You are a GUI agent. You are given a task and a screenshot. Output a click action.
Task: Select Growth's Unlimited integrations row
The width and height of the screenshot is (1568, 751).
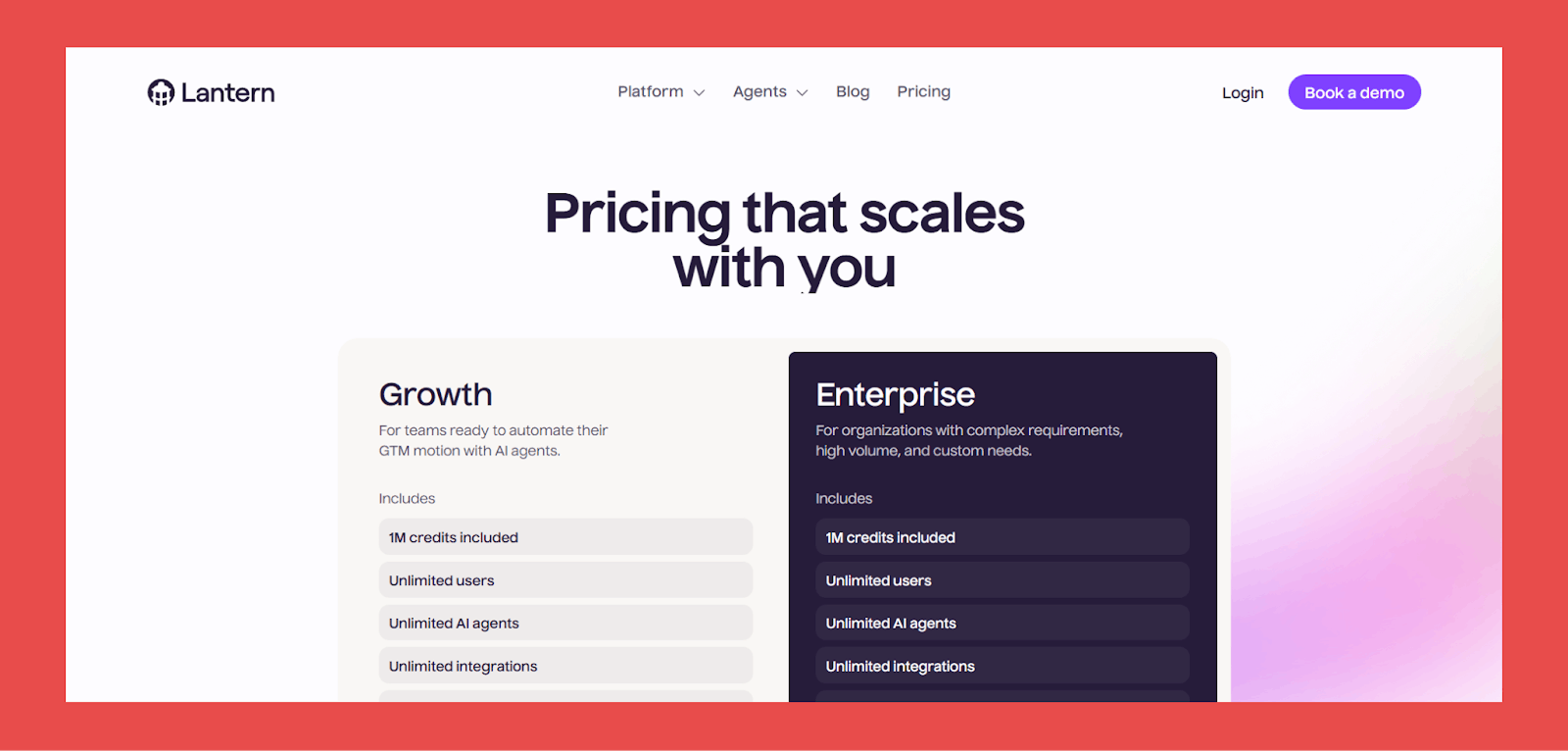coord(565,667)
